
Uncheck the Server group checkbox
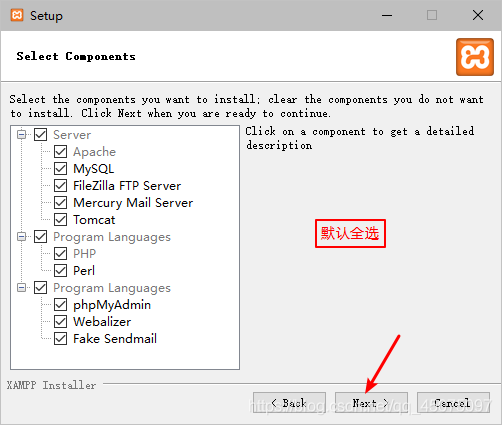tap(41, 135)
